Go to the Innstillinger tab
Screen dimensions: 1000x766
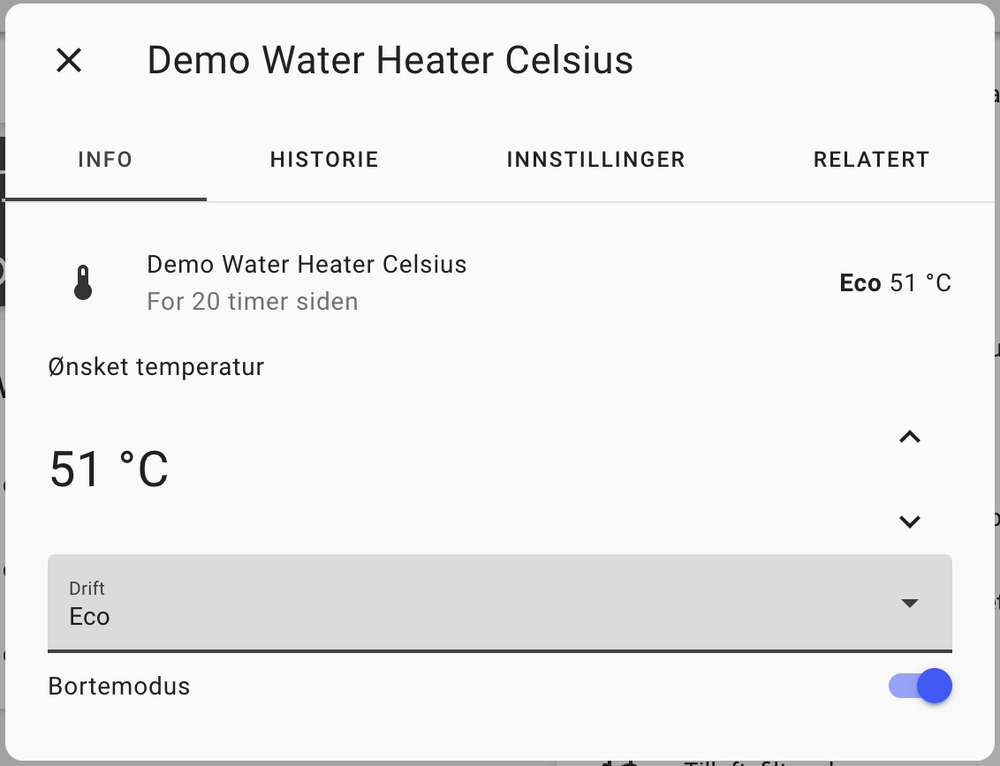click(595, 160)
